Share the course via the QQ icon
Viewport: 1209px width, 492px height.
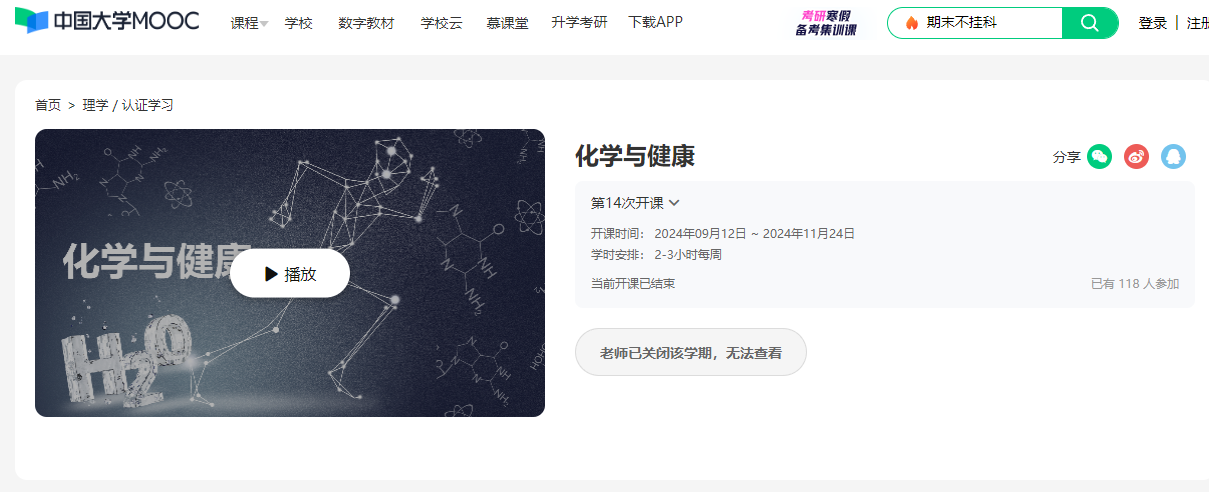(x=1173, y=156)
